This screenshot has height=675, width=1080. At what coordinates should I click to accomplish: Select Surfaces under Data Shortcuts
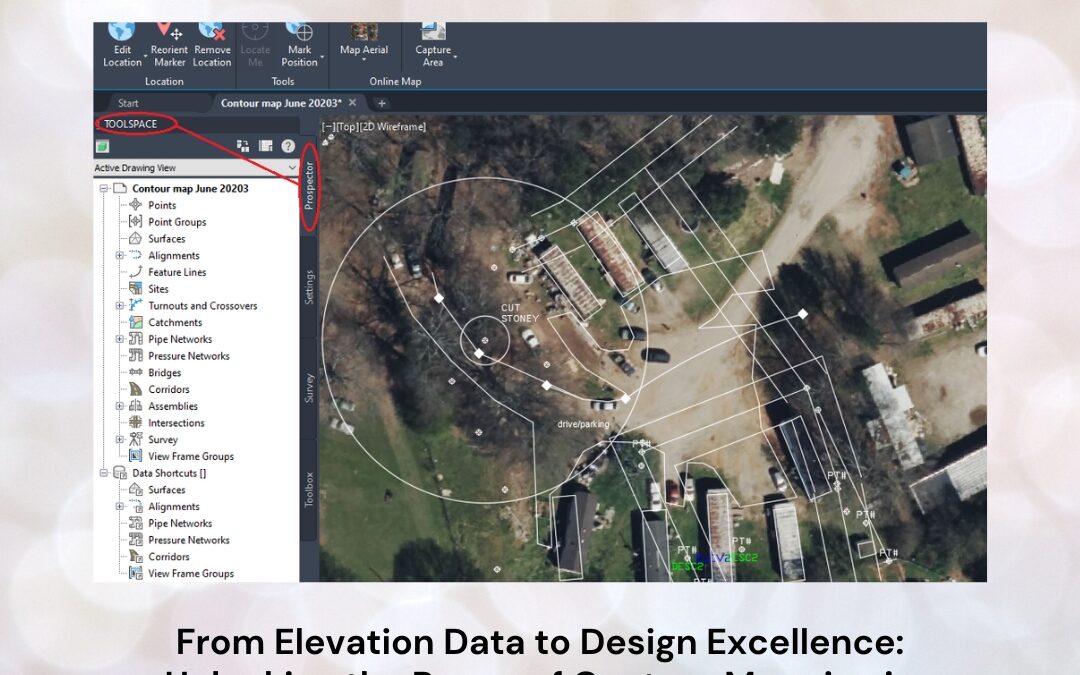coord(167,490)
